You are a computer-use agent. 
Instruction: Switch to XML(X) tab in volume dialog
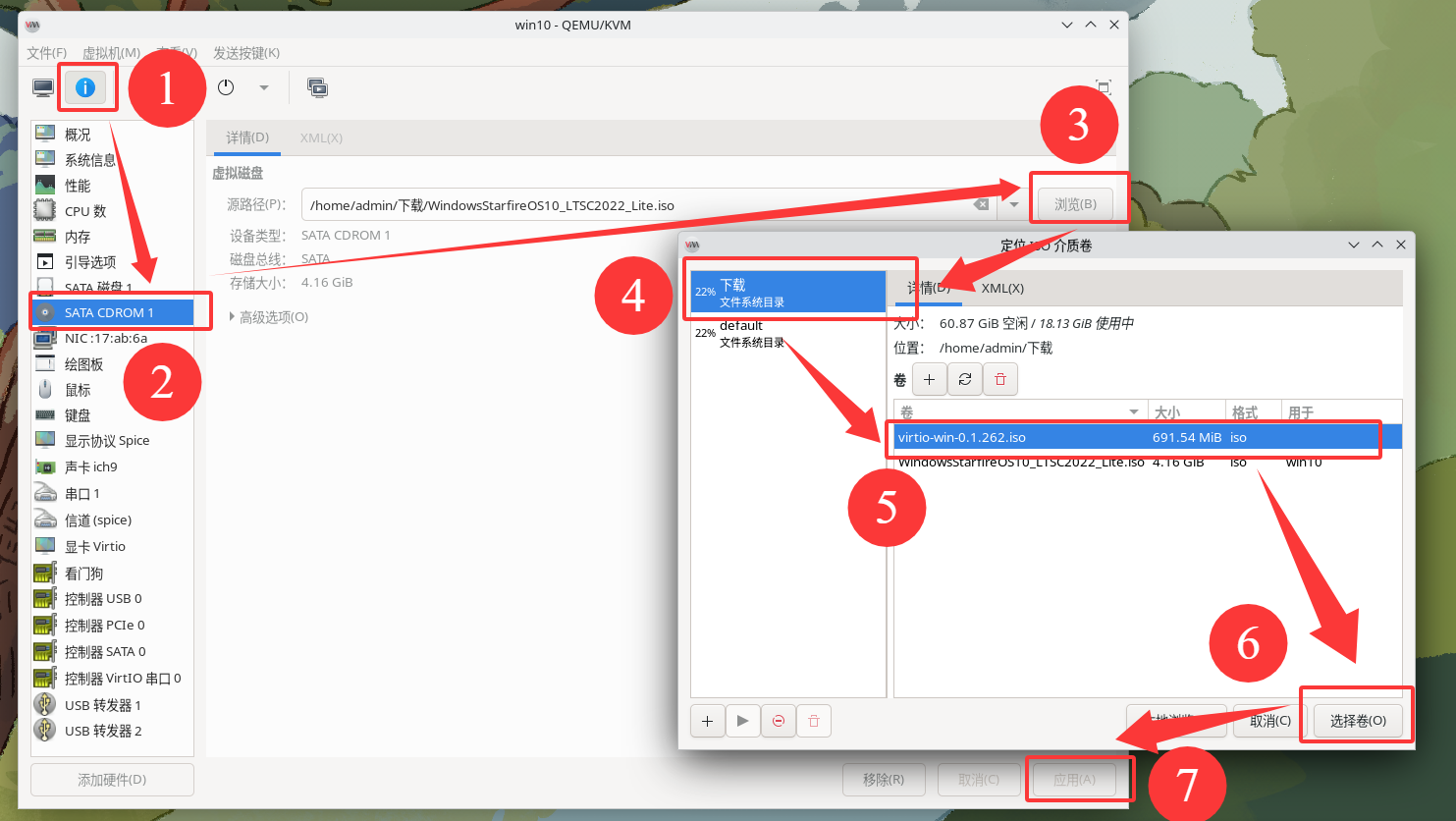(1002, 288)
